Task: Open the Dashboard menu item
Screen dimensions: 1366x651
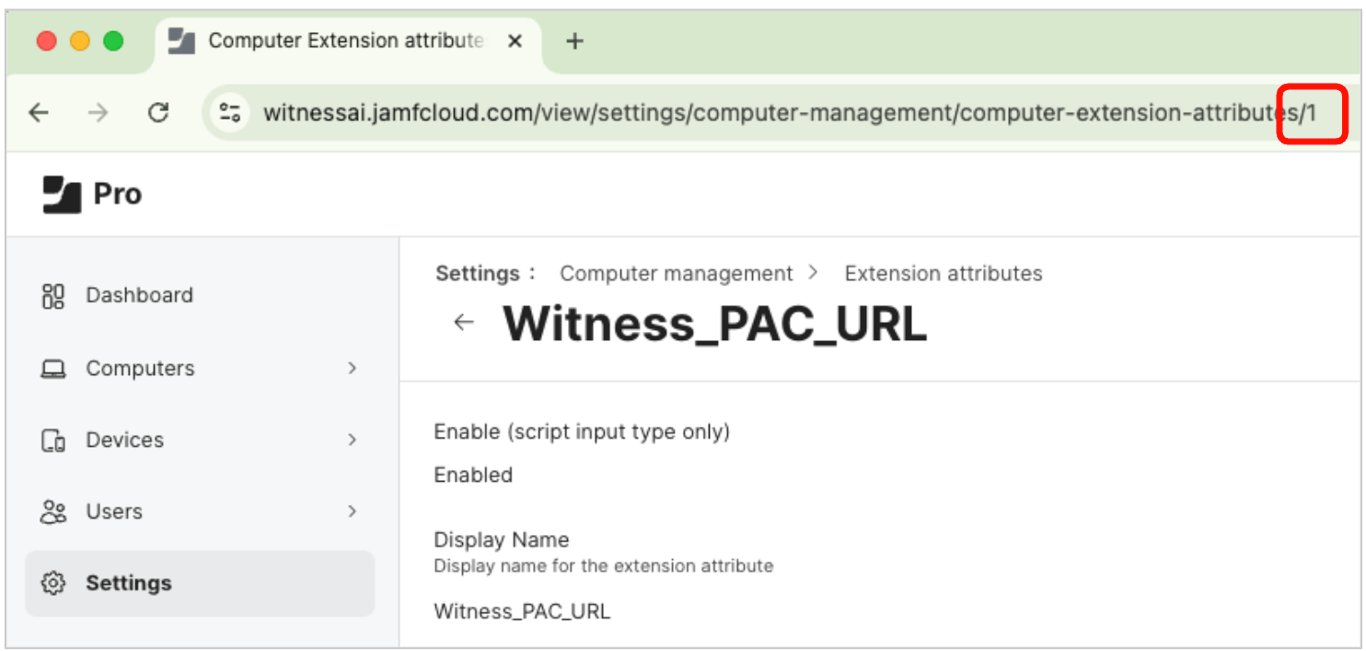Action: [x=199, y=296]
